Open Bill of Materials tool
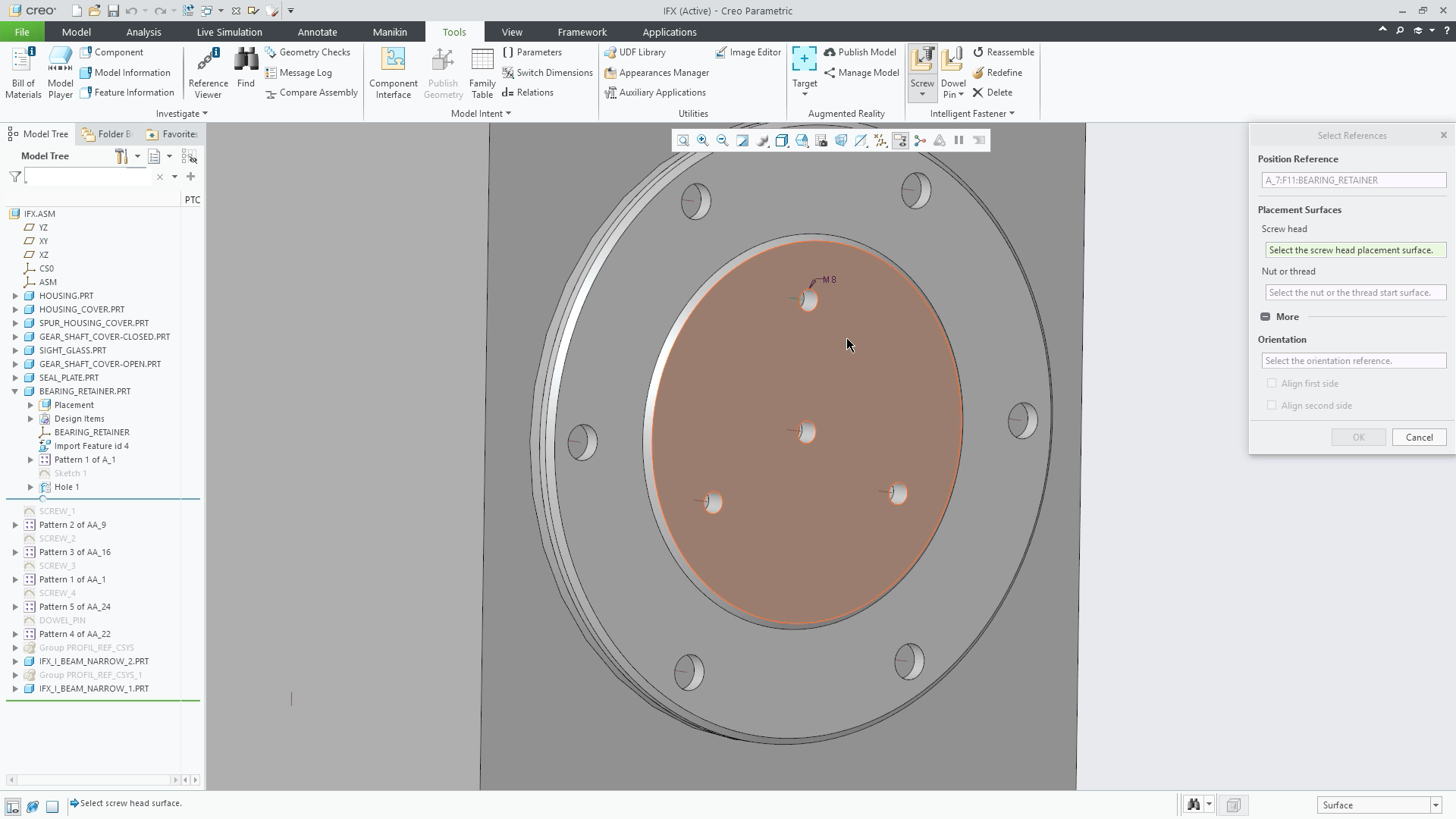 23,73
